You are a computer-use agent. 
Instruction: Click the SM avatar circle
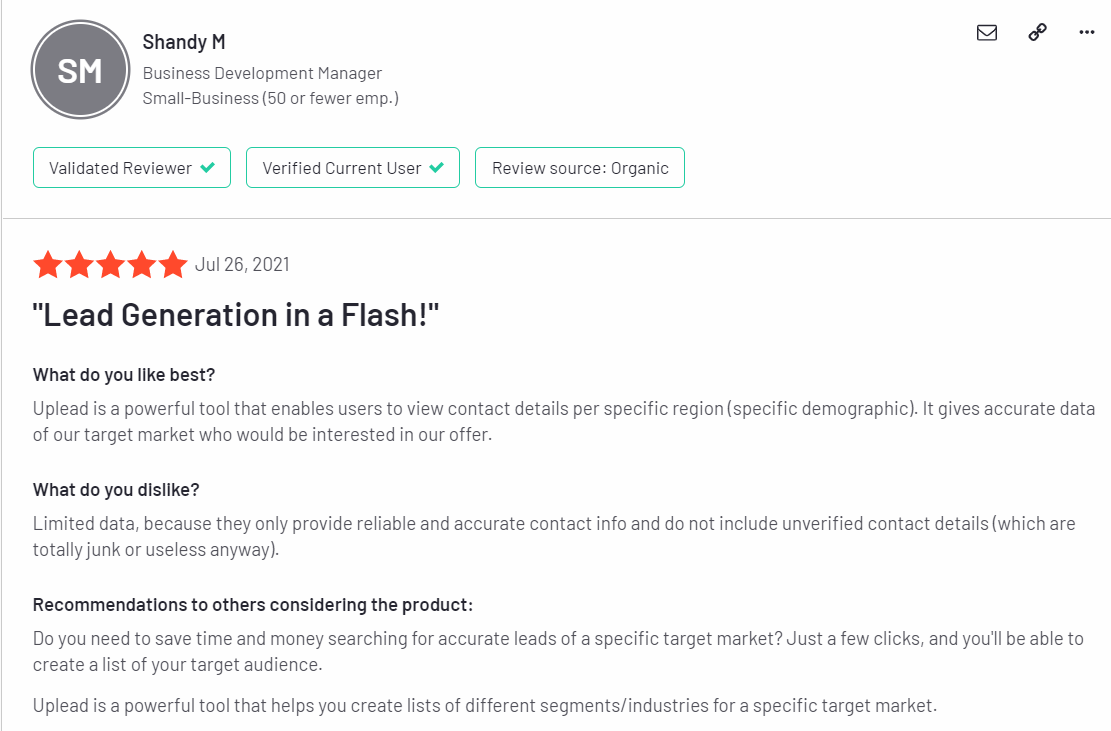tap(80, 69)
